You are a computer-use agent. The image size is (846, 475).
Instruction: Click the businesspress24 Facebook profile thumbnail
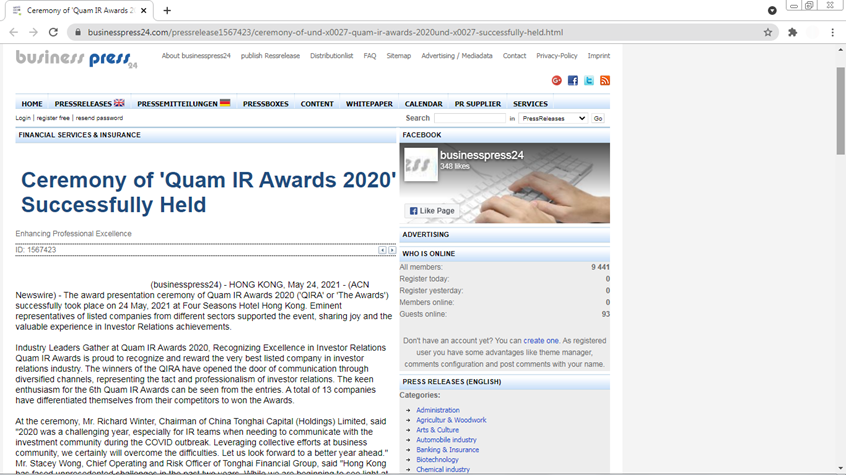tap(421, 165)
